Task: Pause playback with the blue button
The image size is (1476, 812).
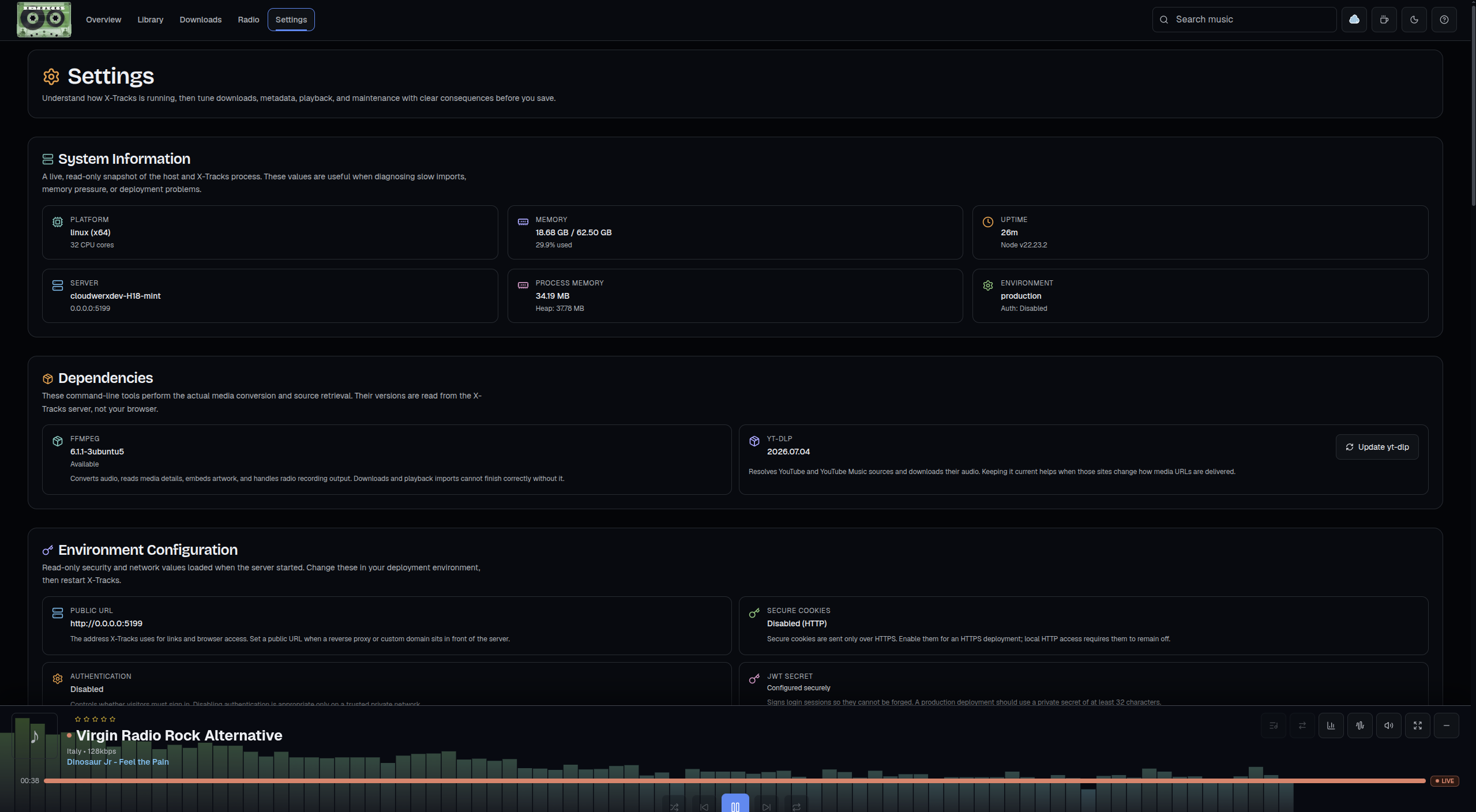Action: (x=735, y=803)
